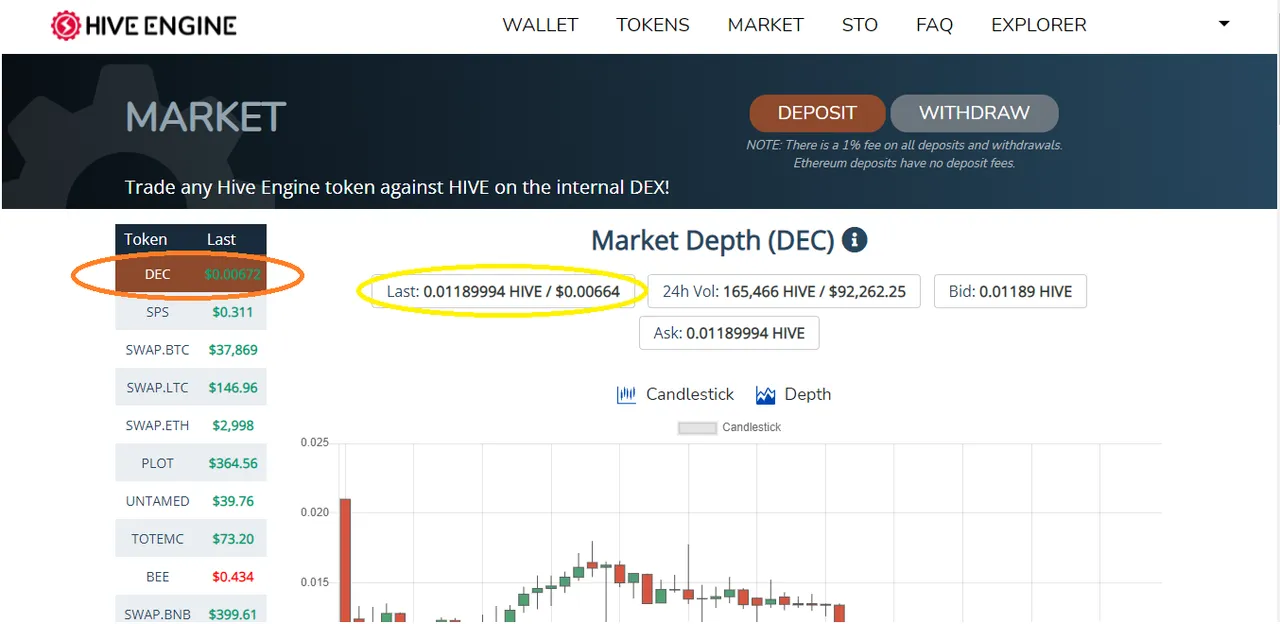1280x624 pixels.
Task: Select the SWAP.BNB token row
Action: click(191, 610)
